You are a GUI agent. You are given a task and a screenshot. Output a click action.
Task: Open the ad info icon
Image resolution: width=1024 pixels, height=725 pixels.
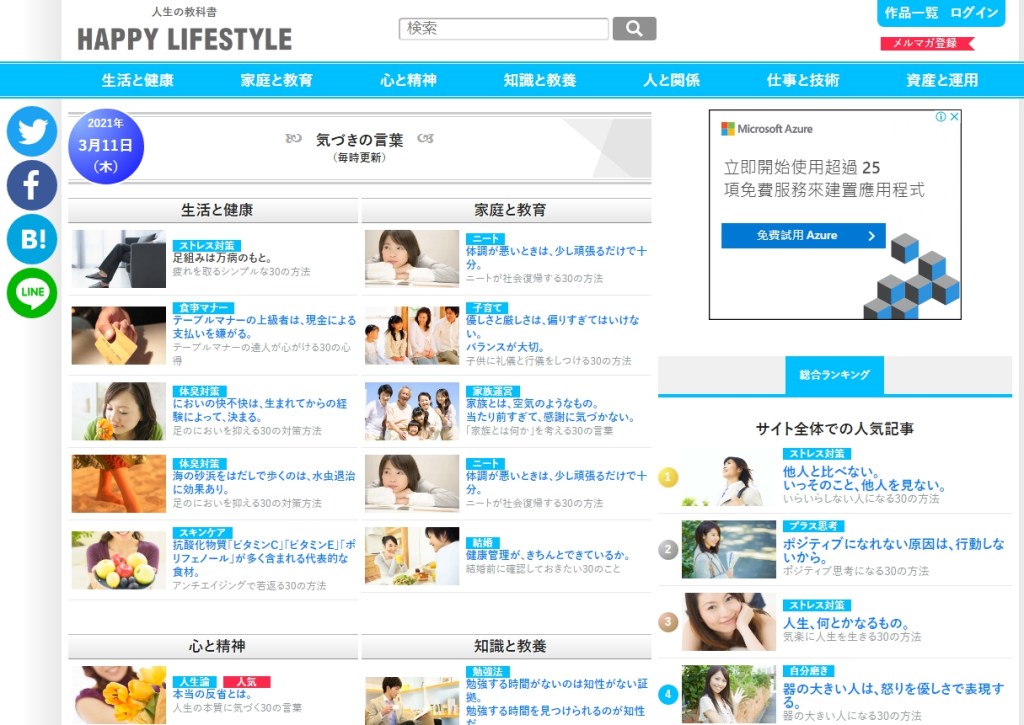(941, 117)
